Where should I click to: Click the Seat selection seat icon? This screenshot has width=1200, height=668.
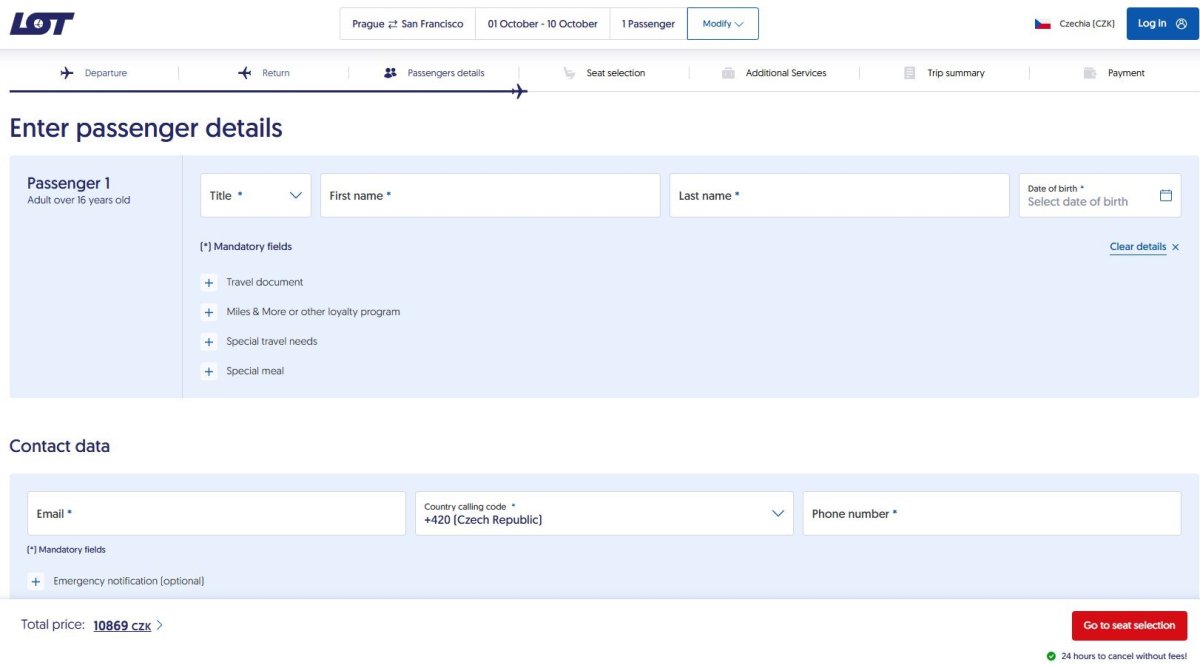coord(569,73)
